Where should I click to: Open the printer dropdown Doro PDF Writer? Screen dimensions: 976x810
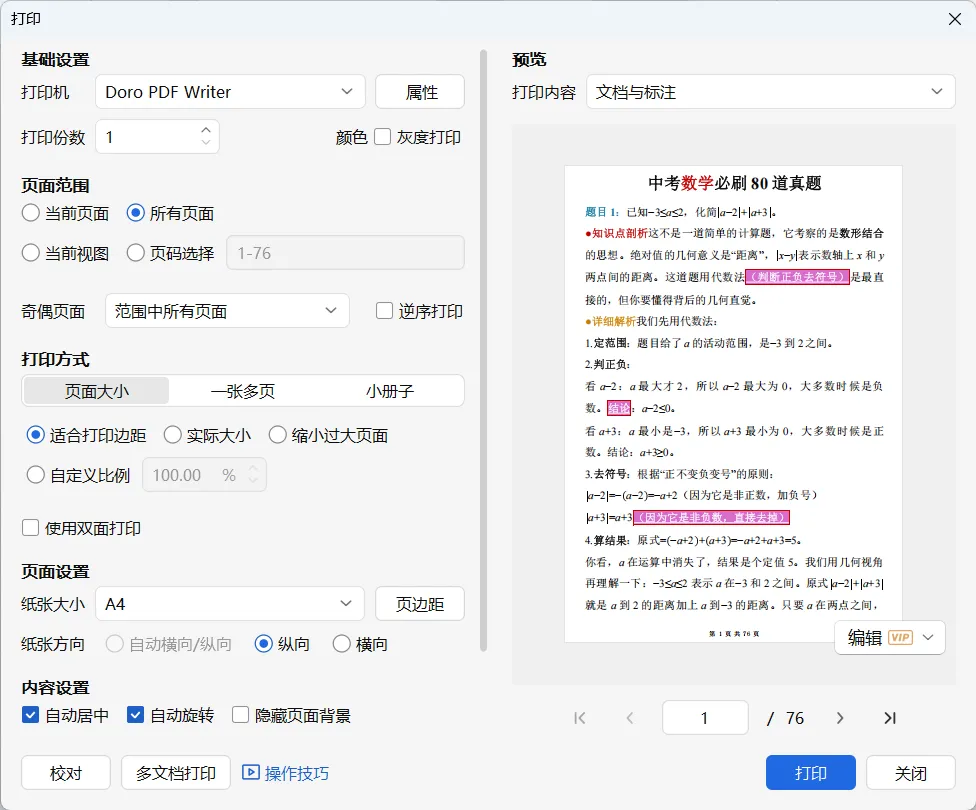[x=230, y=92]
